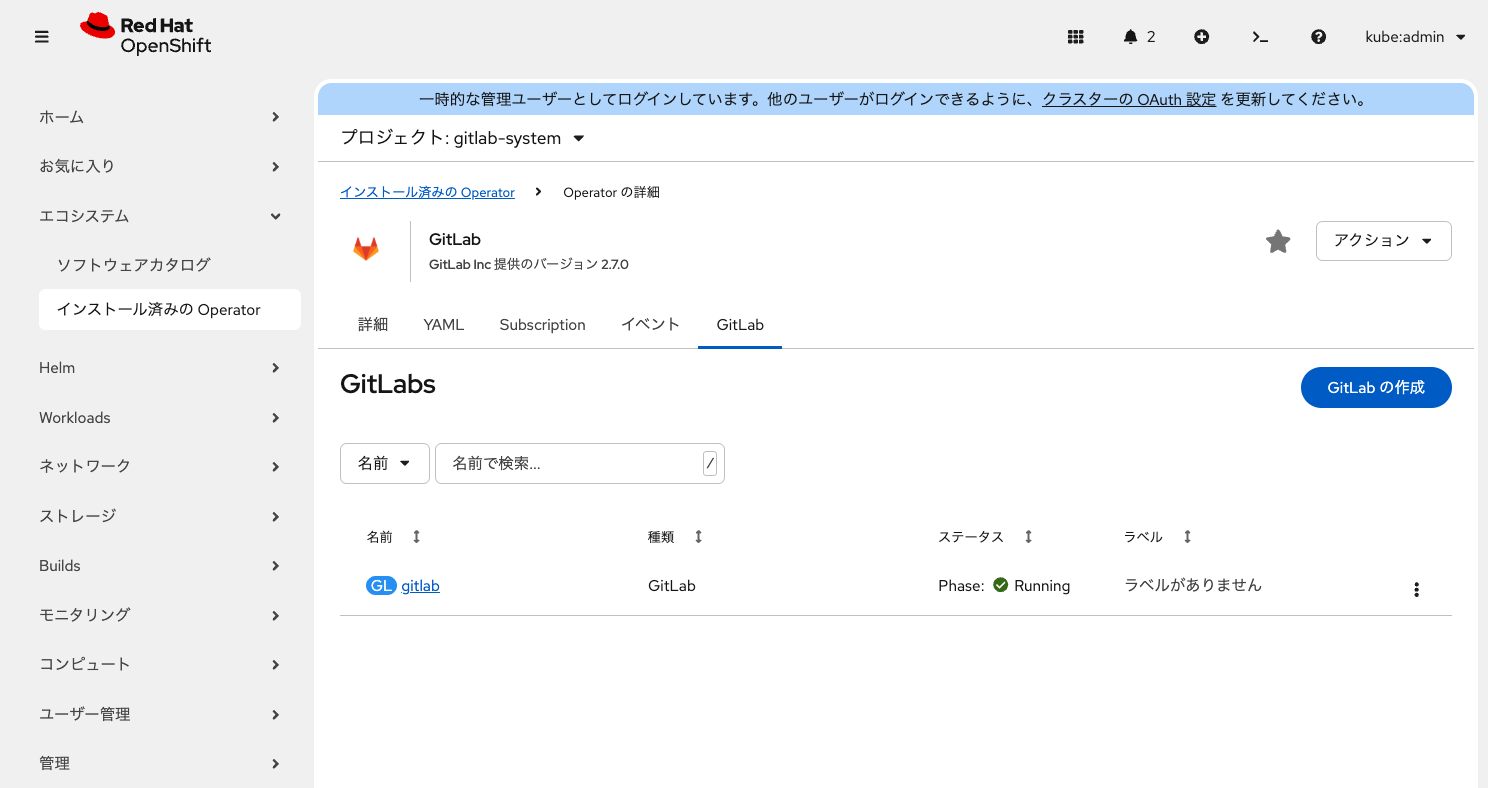Image resolution: width=1488 pixels, height=788 pixels.
Task: Toggle the navigation sidebar hamburger icon
Action: pos(41,36)
